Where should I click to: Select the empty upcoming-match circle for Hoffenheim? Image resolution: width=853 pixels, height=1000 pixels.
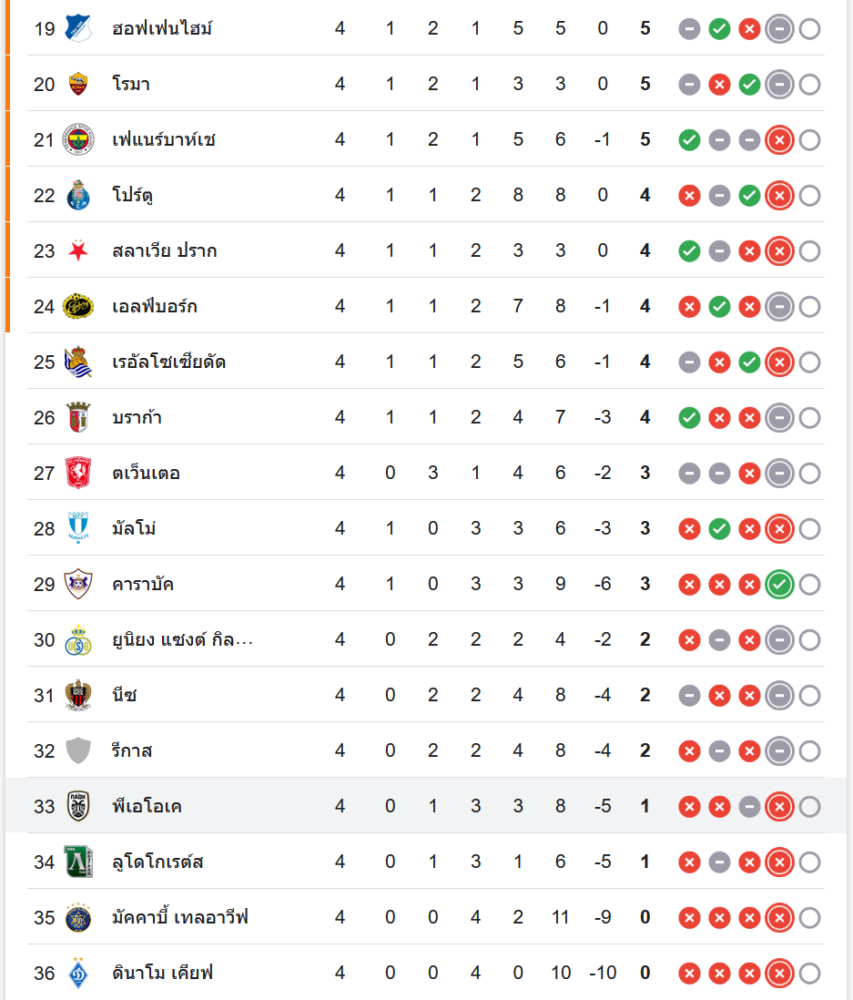810,29
